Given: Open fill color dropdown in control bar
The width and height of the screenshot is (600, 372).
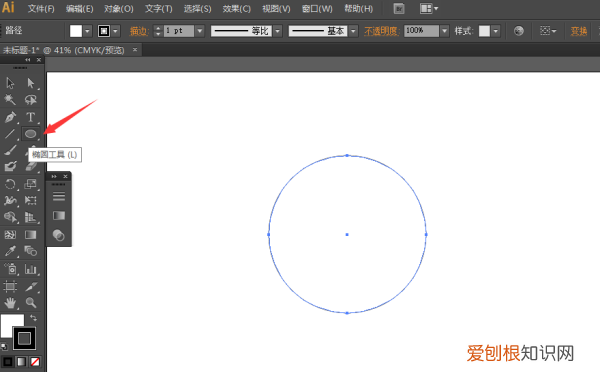Looking at the screenshot, I should click(88, 31).
